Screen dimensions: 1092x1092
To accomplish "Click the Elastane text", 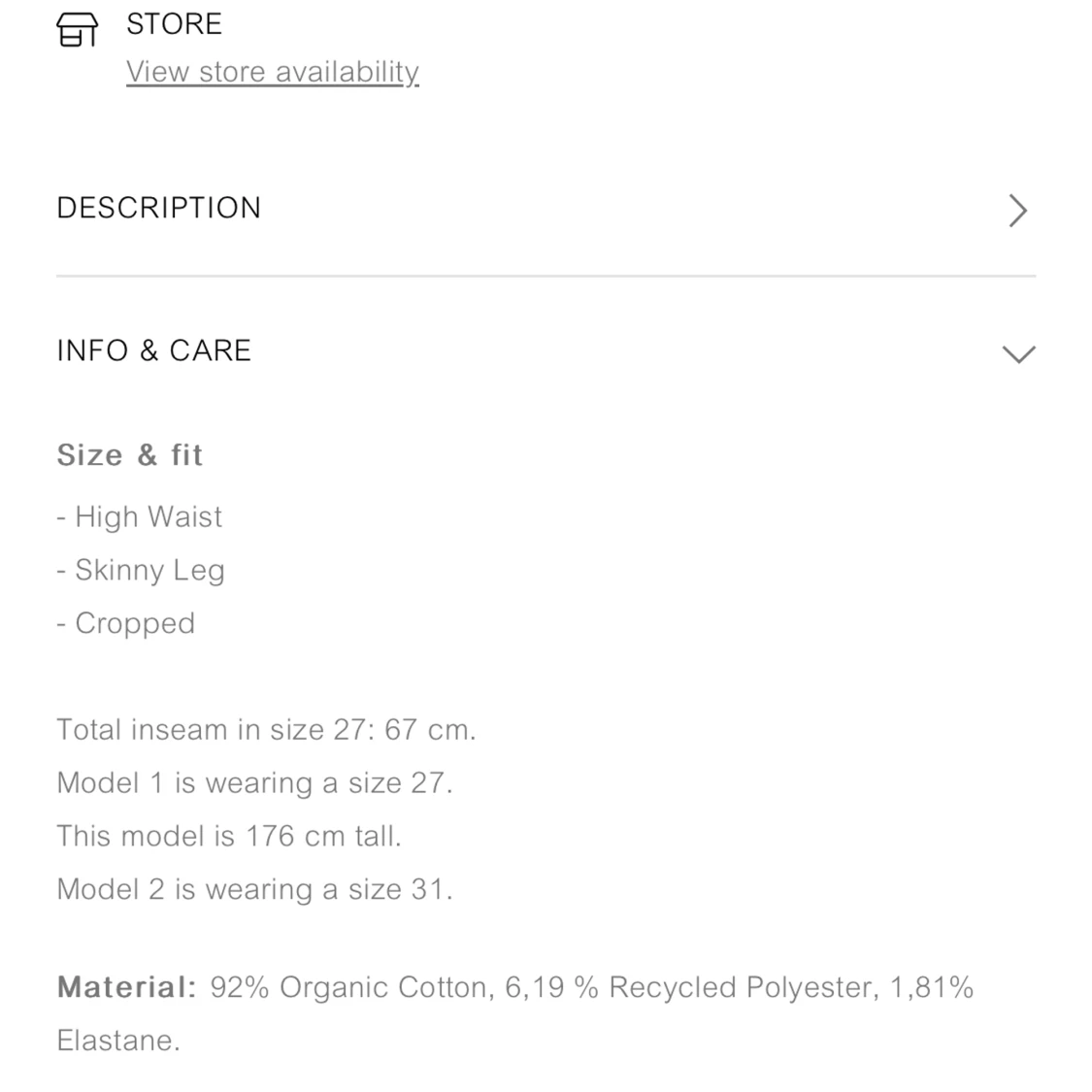I will (118, 1041).
